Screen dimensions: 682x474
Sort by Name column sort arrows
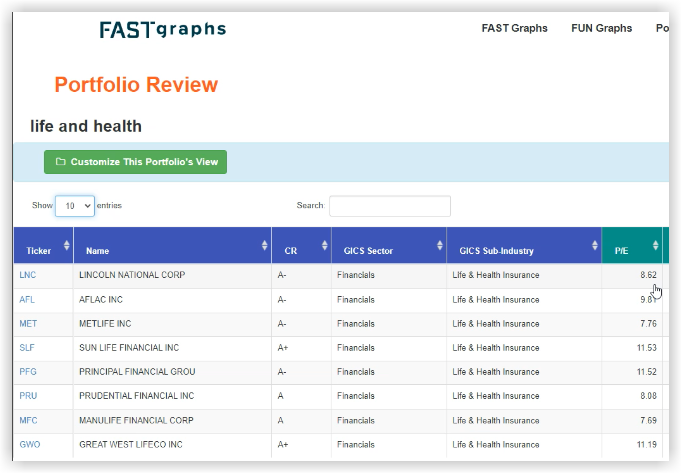264,245
